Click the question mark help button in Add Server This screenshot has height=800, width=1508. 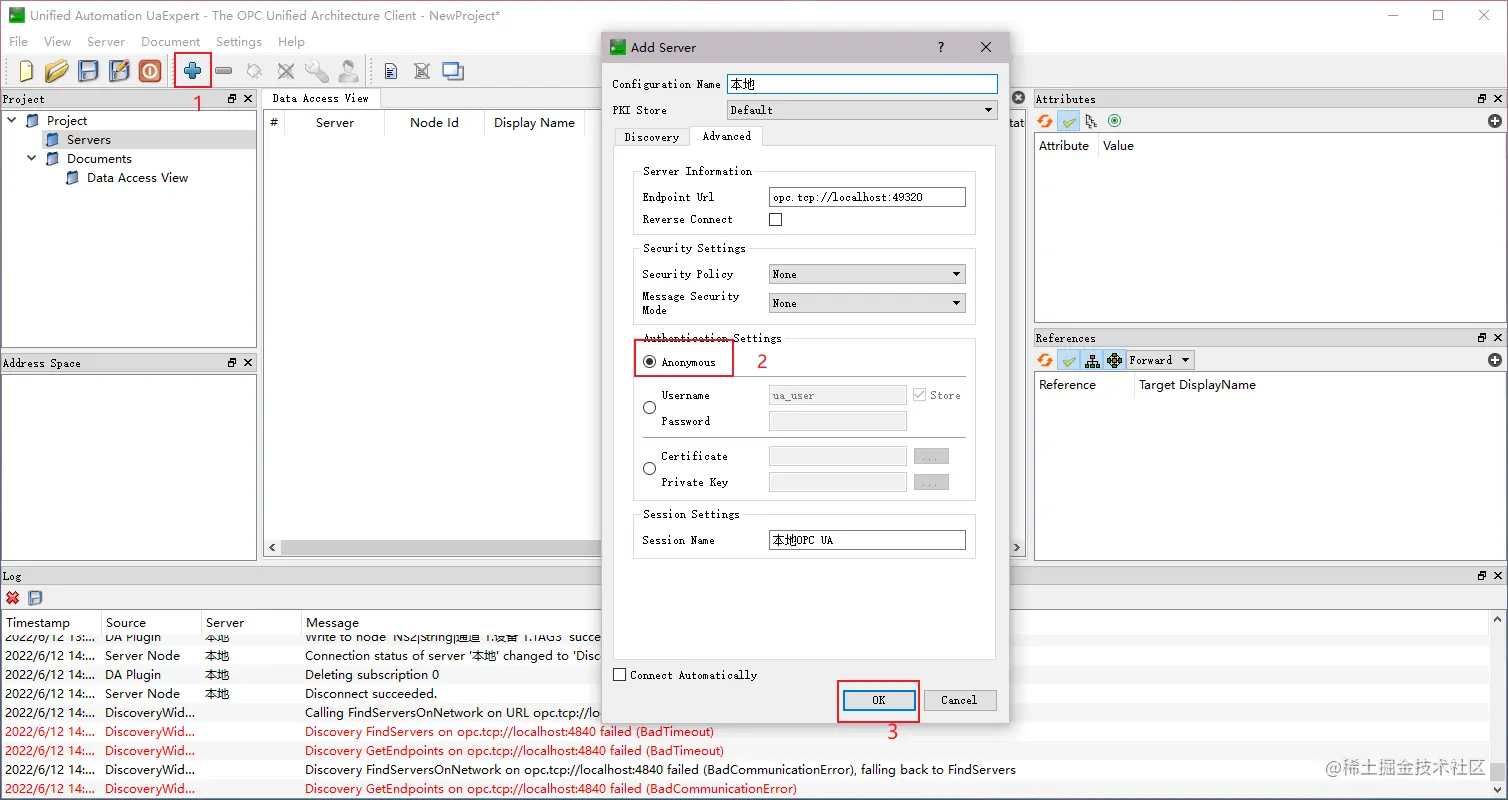pyautogui.click(x=941, y=47)
